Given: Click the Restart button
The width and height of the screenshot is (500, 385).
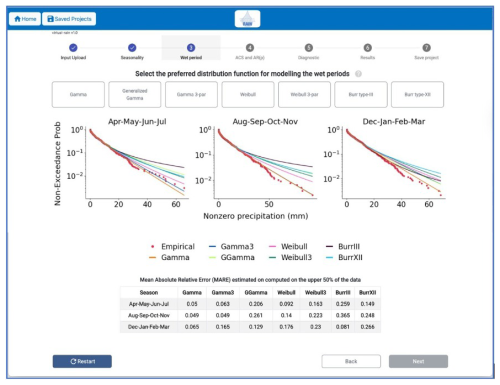Looking at the screenshot, I should pos(82,361).
